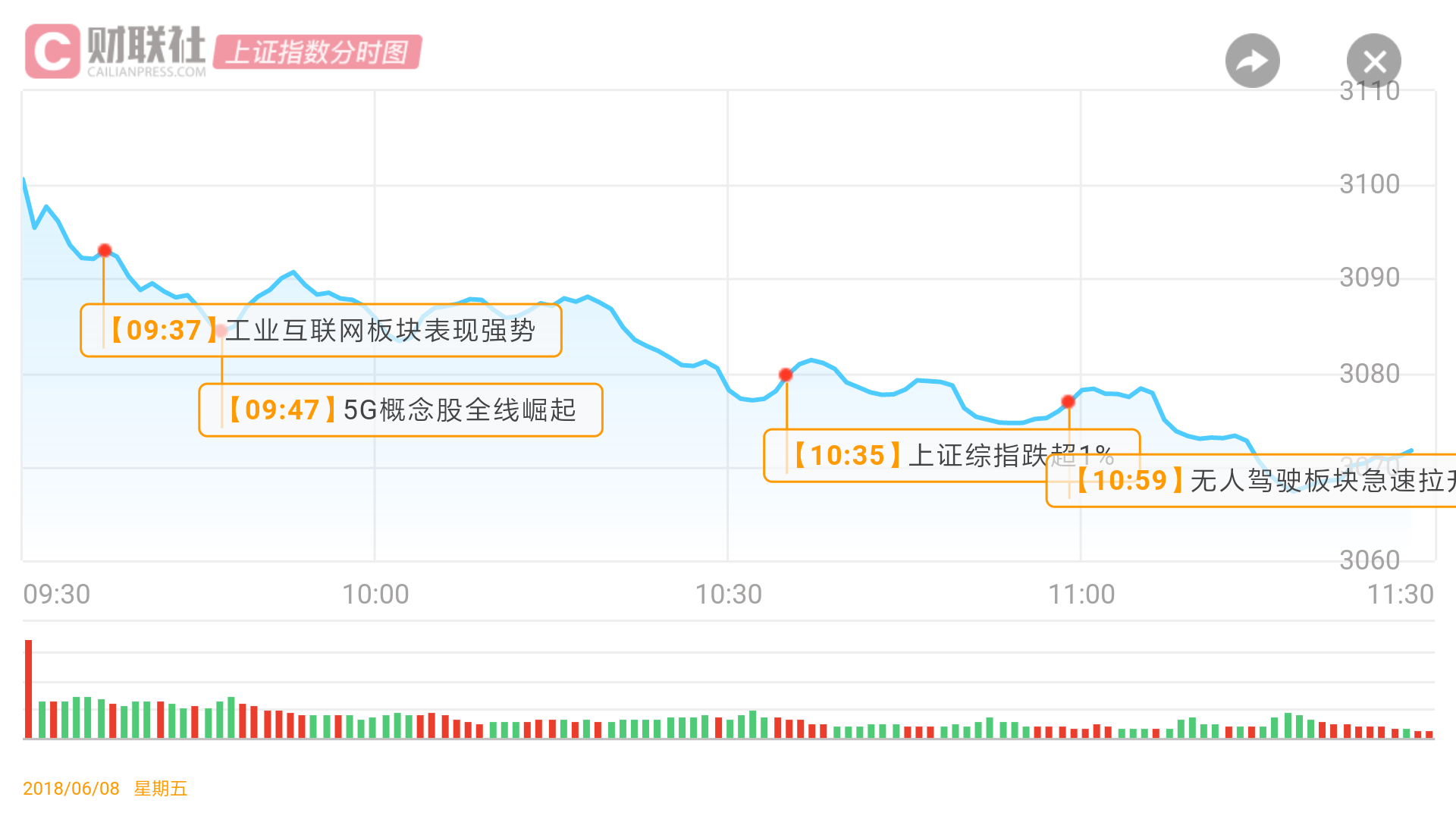The width and height of the screenshot is (1456, 819).
Task: Click the faded marker dot at 09:47
Action: coord(221,331)
